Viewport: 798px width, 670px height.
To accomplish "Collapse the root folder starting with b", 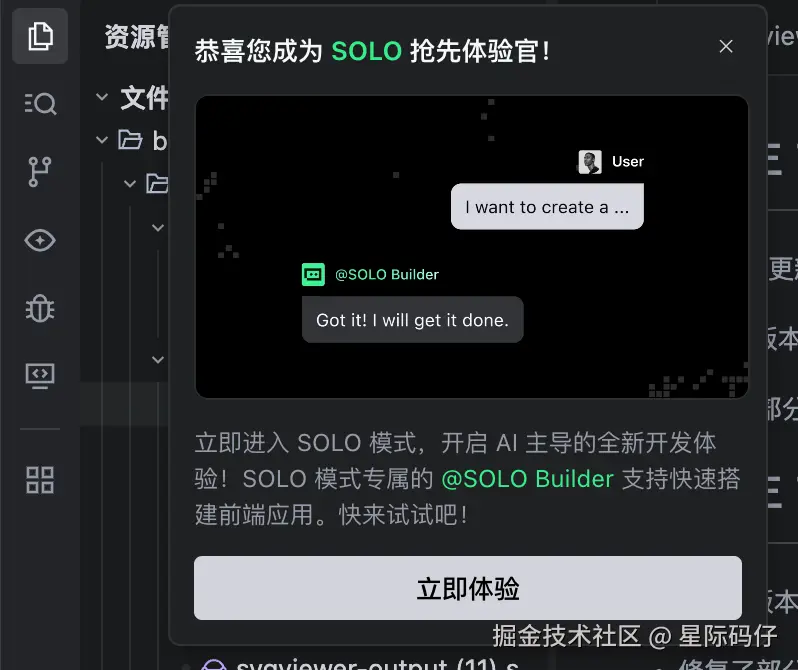I will (x=102, y=139).
